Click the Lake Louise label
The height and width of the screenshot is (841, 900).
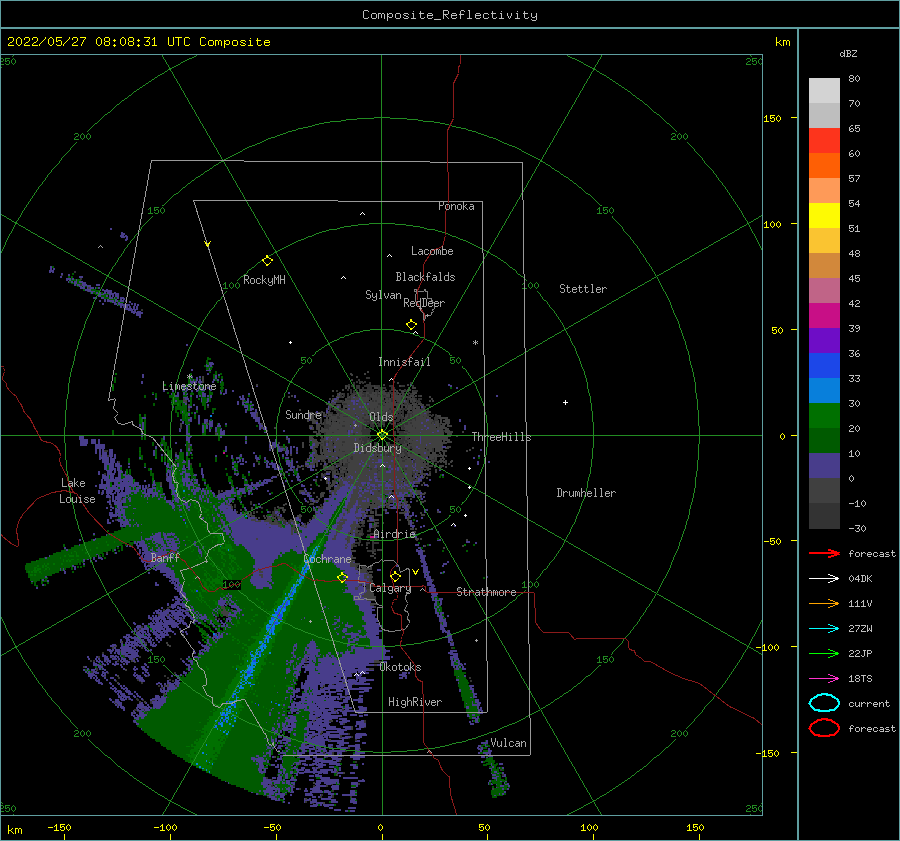coord(77,491)
